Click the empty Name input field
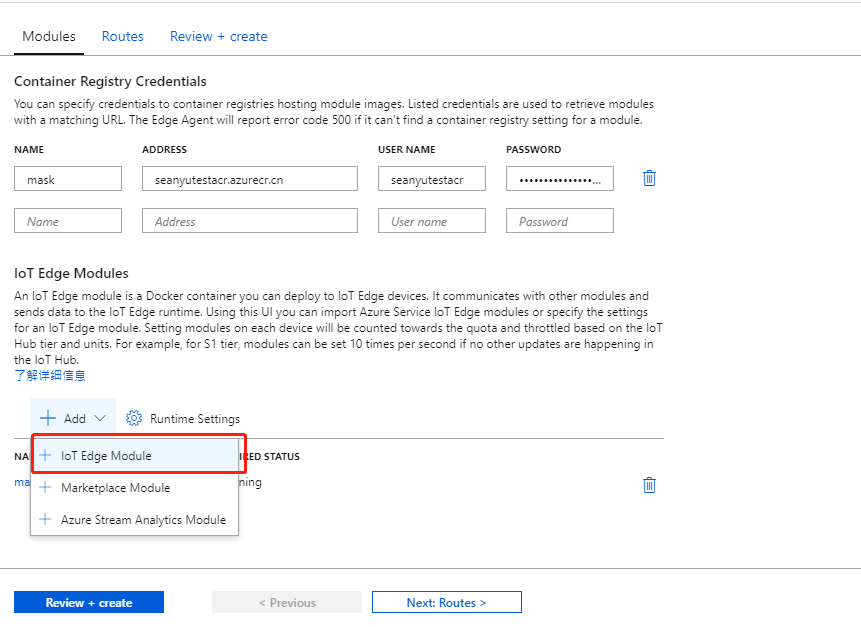Image resolution: width=861 pixels, height=627 pixels. 68,221
